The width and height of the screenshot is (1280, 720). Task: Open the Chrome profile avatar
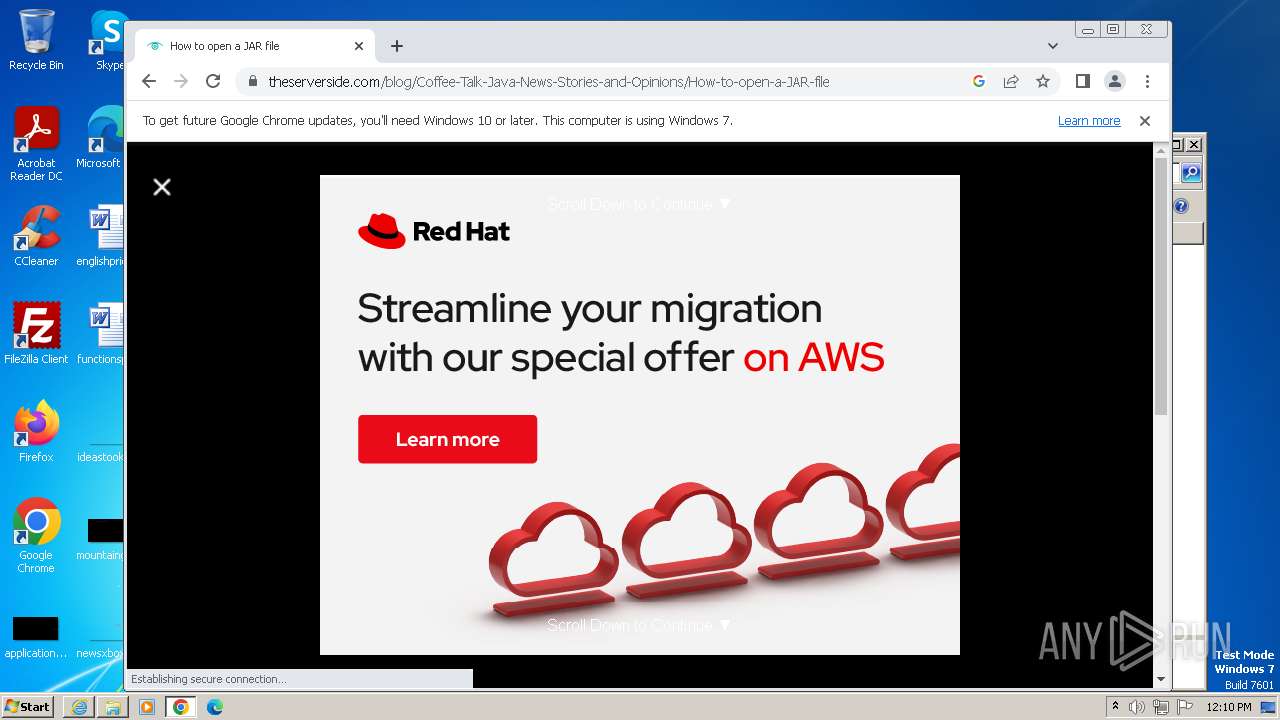(1115, 82)
